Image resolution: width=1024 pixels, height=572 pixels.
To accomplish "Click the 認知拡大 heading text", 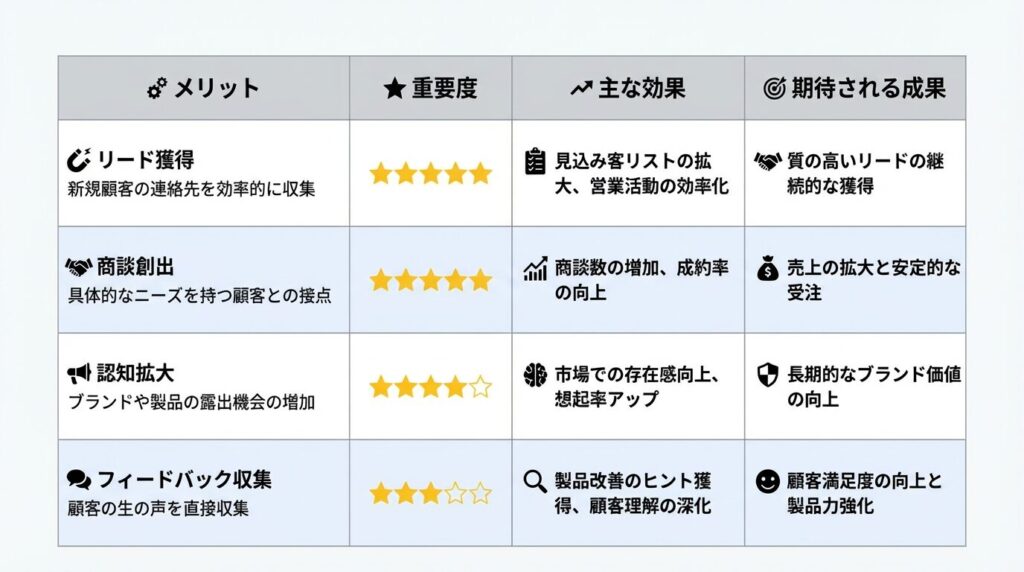I will coord(136,374).
